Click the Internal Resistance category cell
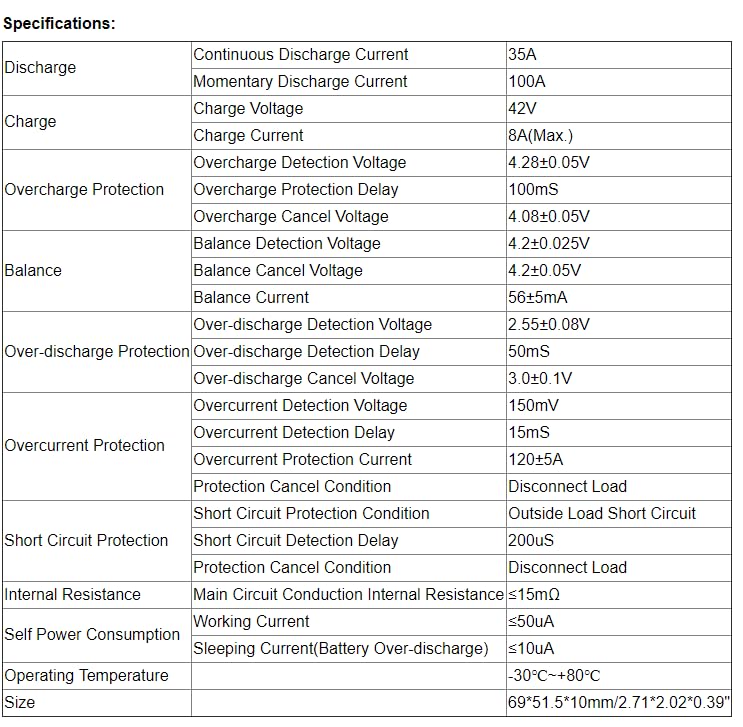The image size is (743, 727). click(73, 595)
